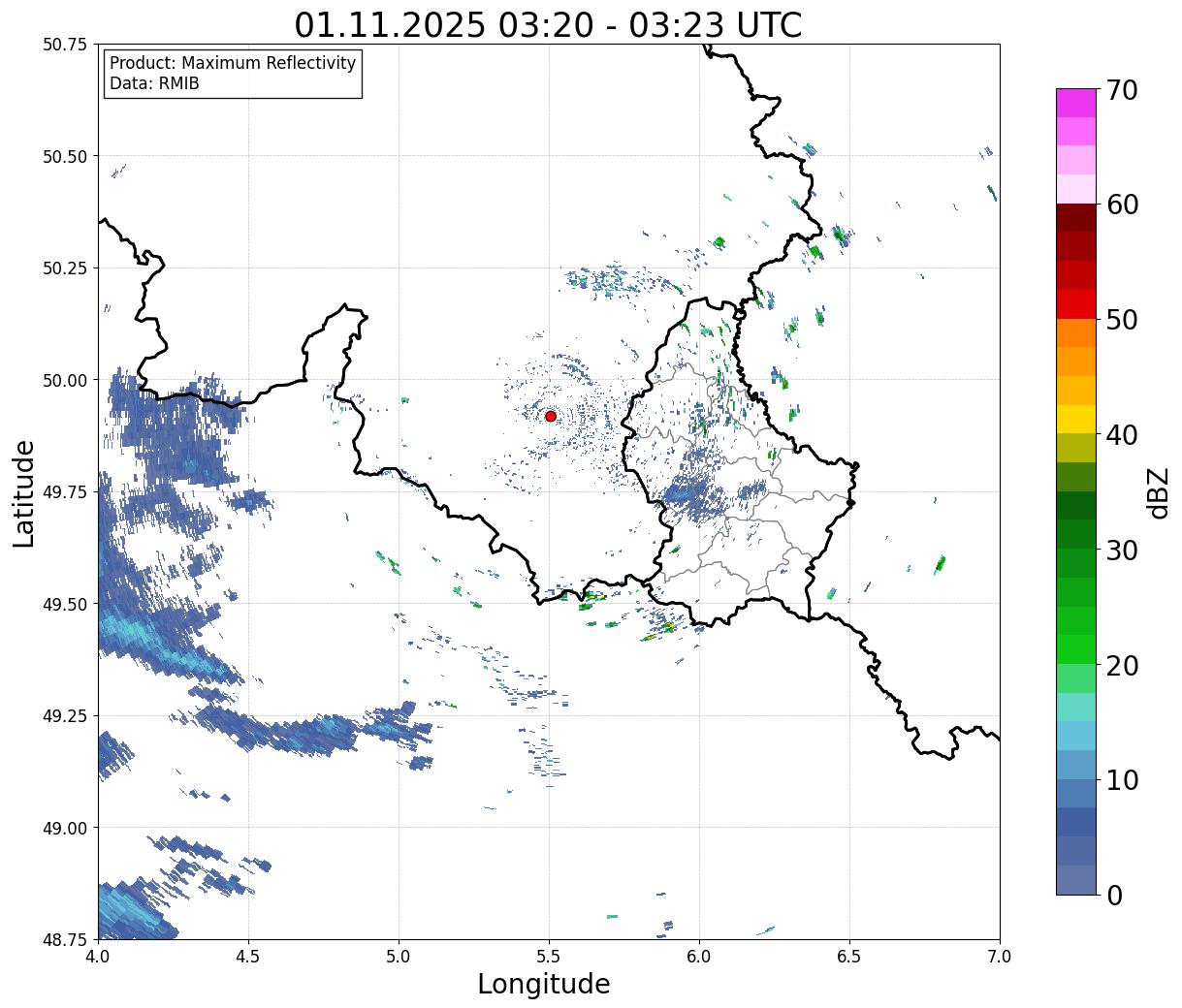
Task: Click the colorbar tick label 40
Action: point(1122,435)
